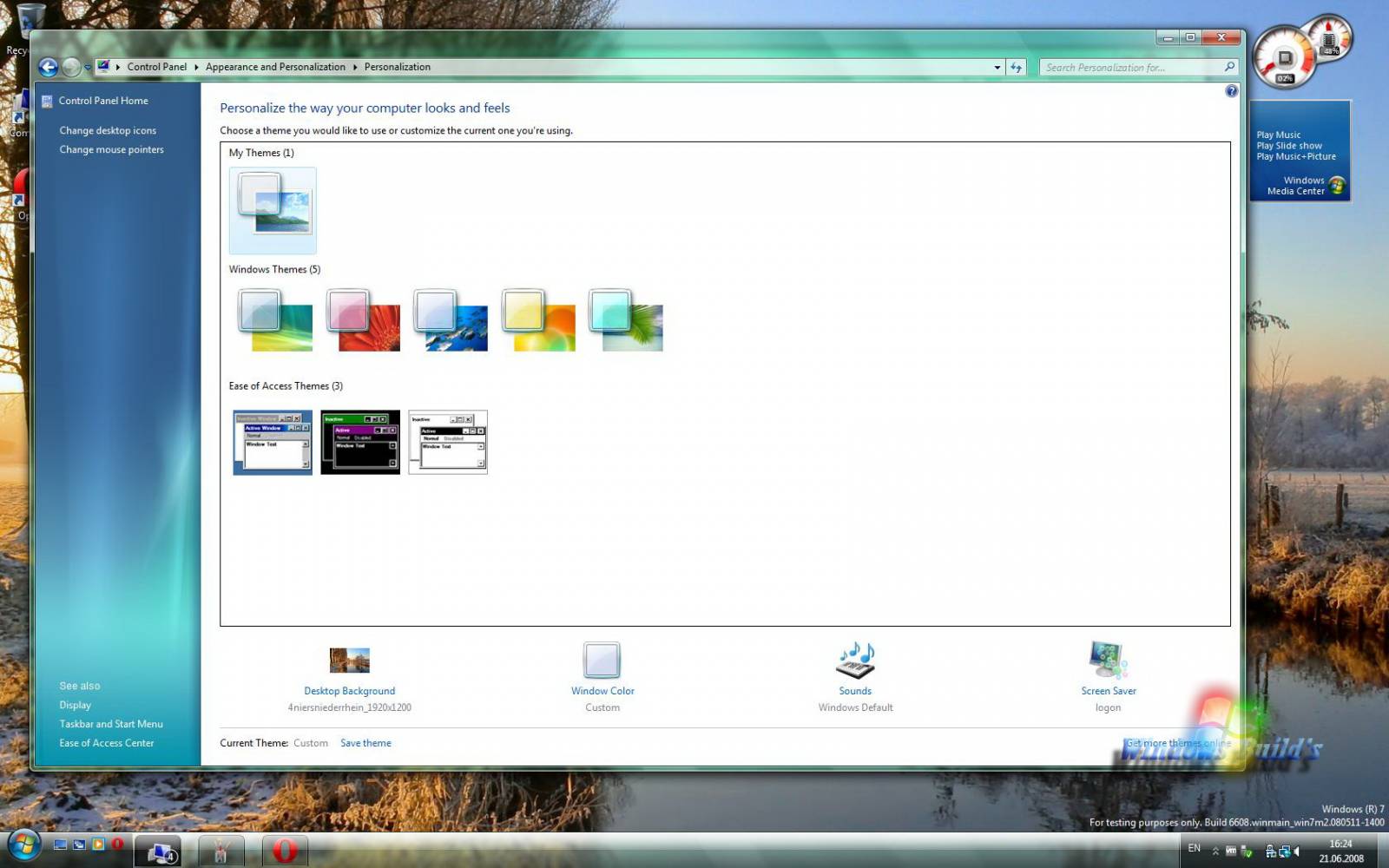Image resolution: width=1389 pixels, height=868 pixels.
Task: Open the Windows Media Center logo in the gadget
Action: tap(1336, 185)
